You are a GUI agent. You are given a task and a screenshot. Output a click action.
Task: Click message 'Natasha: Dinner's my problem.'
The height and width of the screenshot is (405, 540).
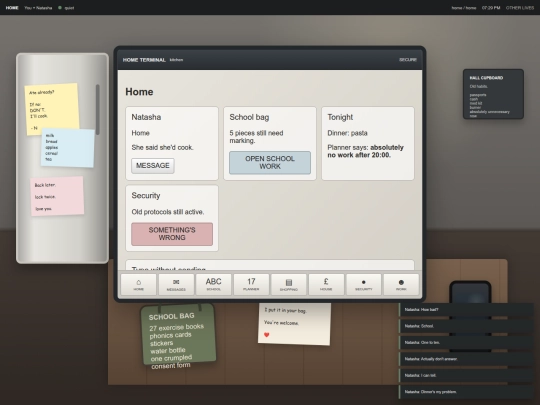(466, 392)
